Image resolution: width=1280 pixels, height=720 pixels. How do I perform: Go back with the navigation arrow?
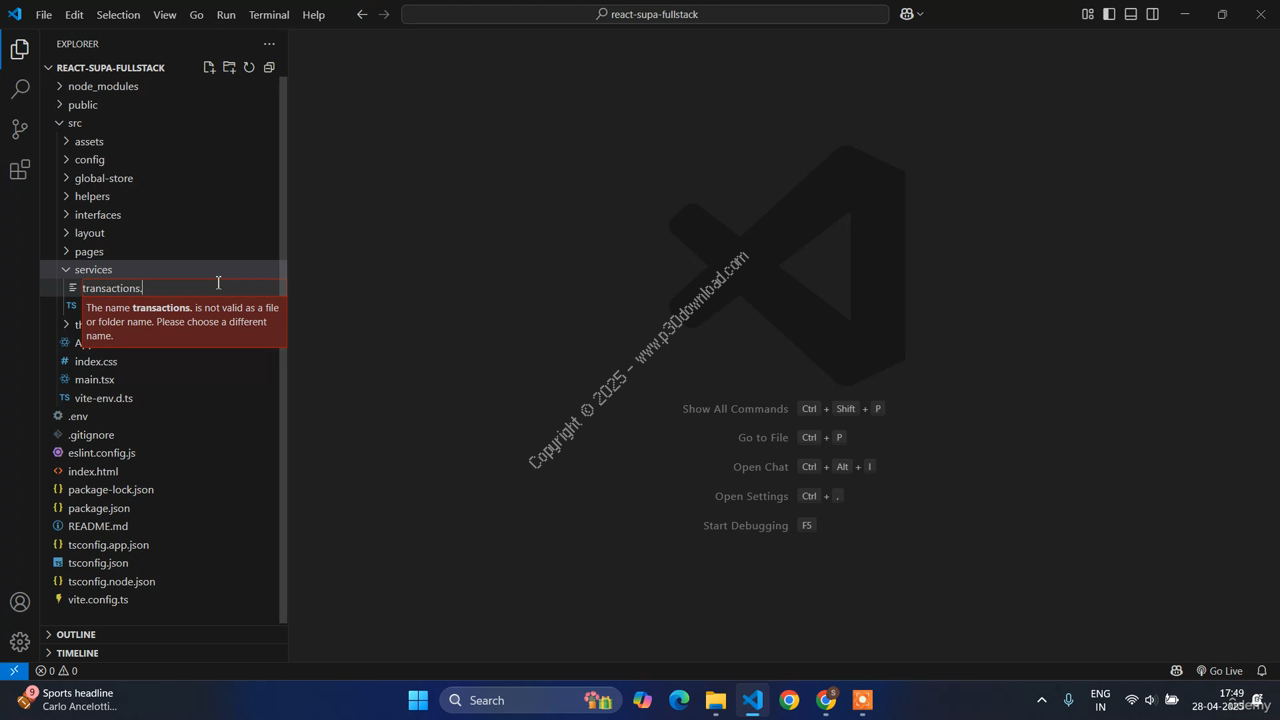[x=362, y=14]
